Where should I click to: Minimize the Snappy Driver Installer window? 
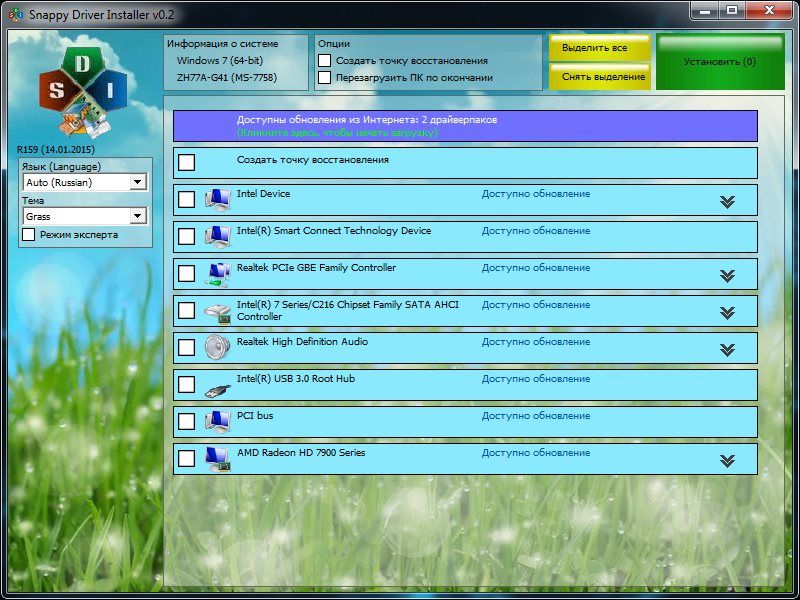click(x=705, y=10)
